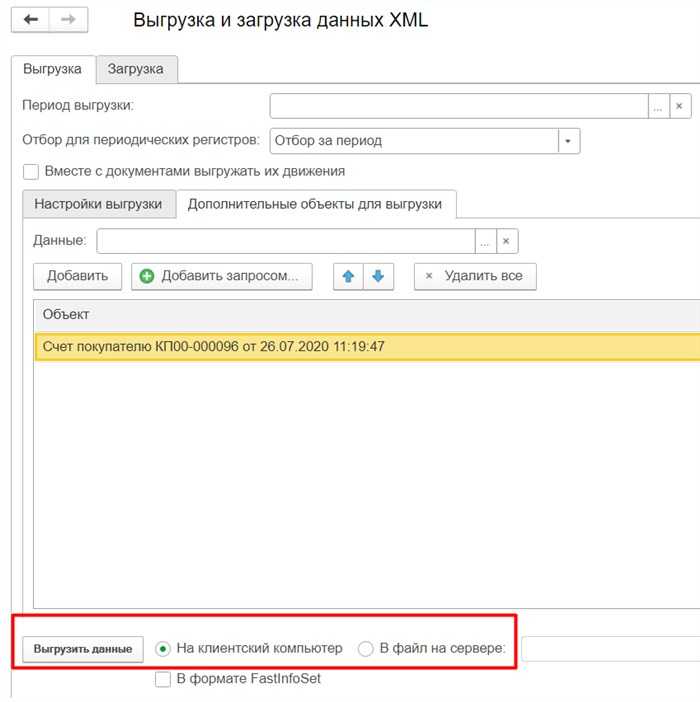The width and height of the screenshot is (700, 702).
Task: Select В файл на сервере radio option
Action: pyautogui.click(x=366, y=648)
